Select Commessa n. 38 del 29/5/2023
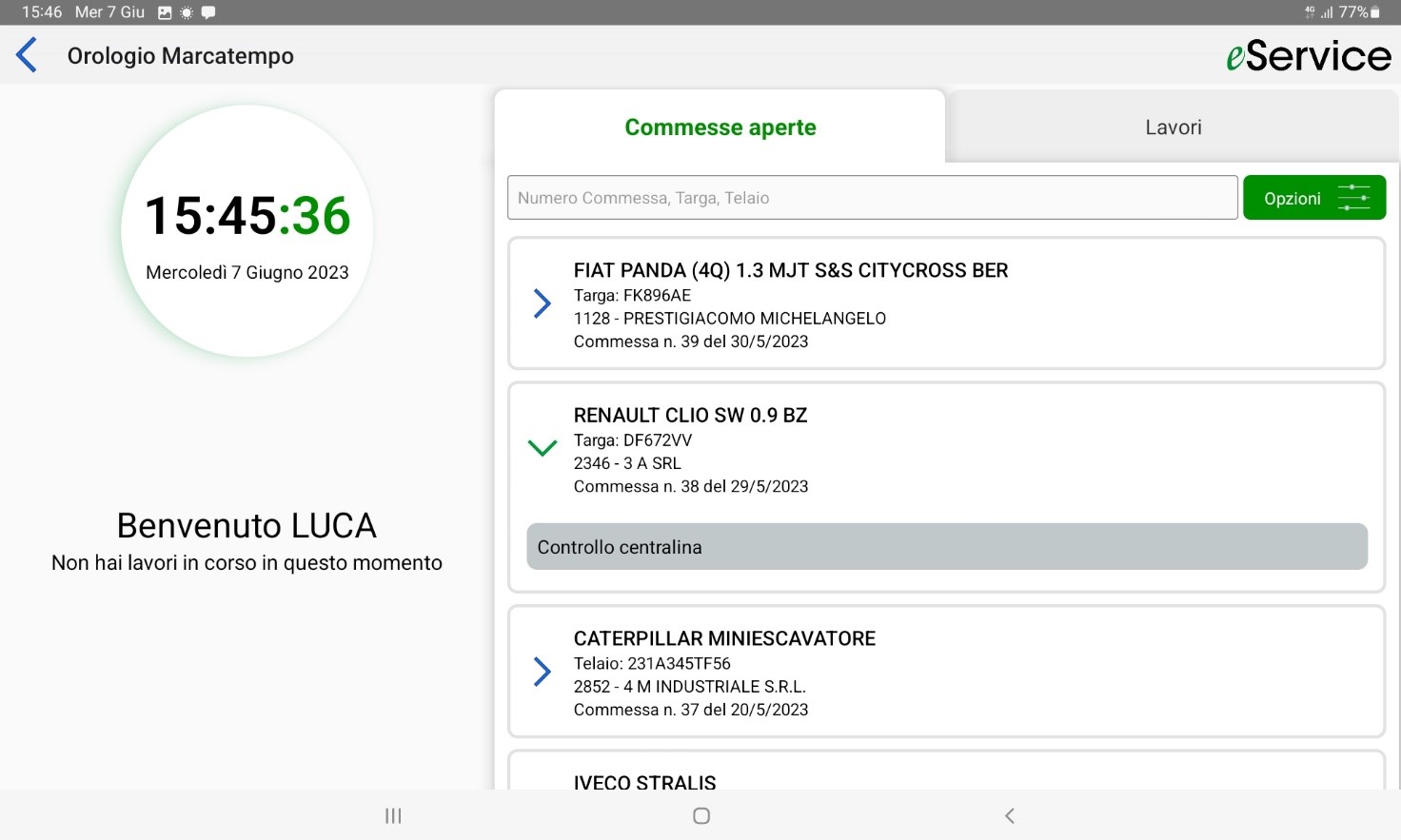 (691, 486)
